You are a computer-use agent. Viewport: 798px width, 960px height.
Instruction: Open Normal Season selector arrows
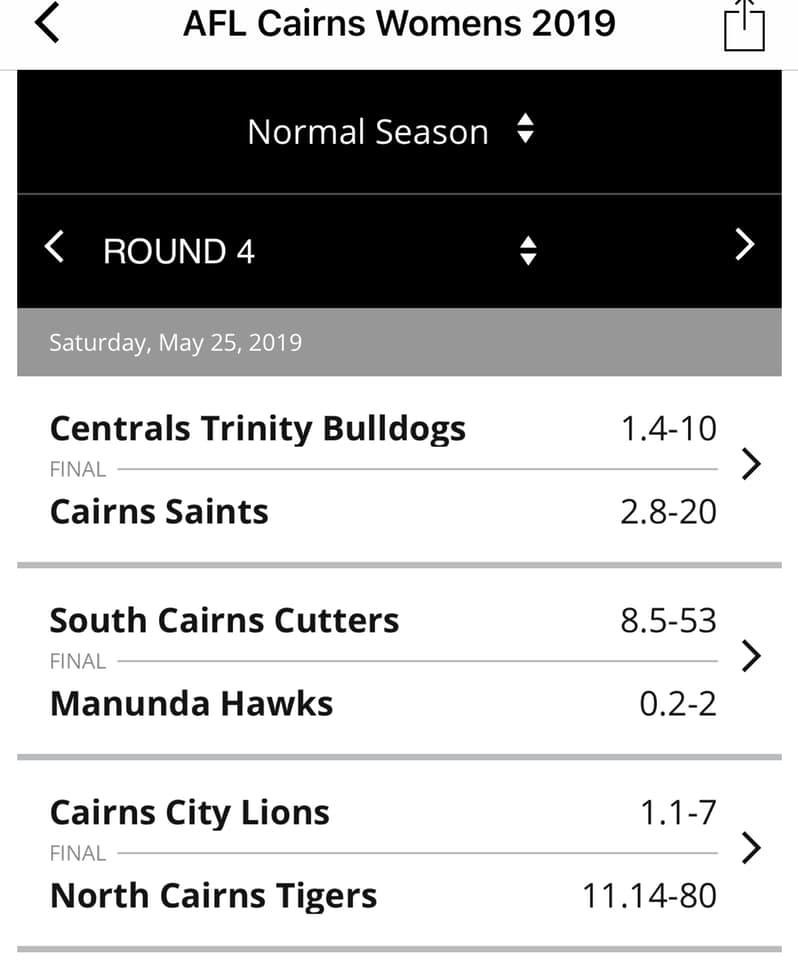pyautogui.click(x=525, y=129)
